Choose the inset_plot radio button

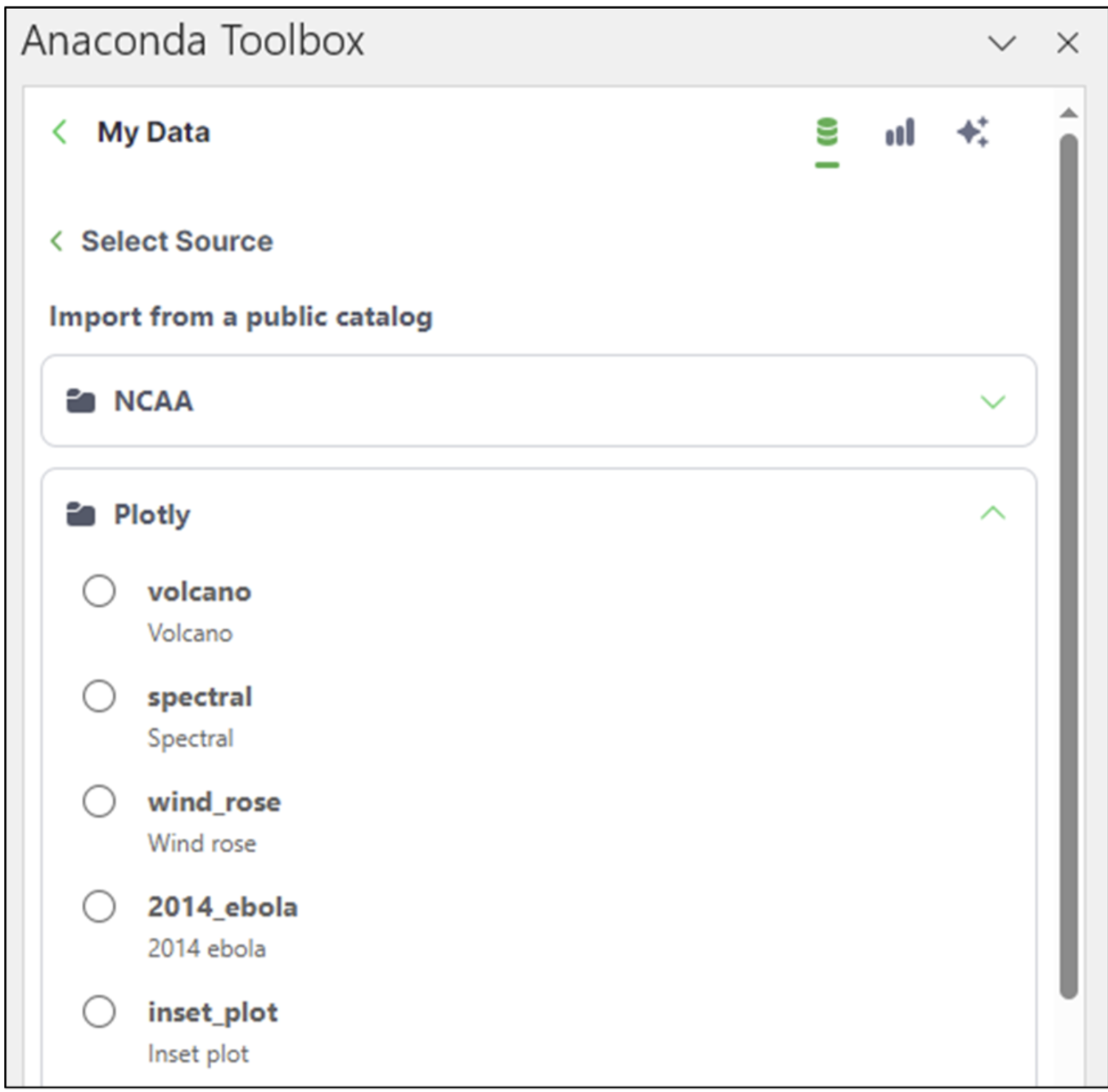(100, 1011)
